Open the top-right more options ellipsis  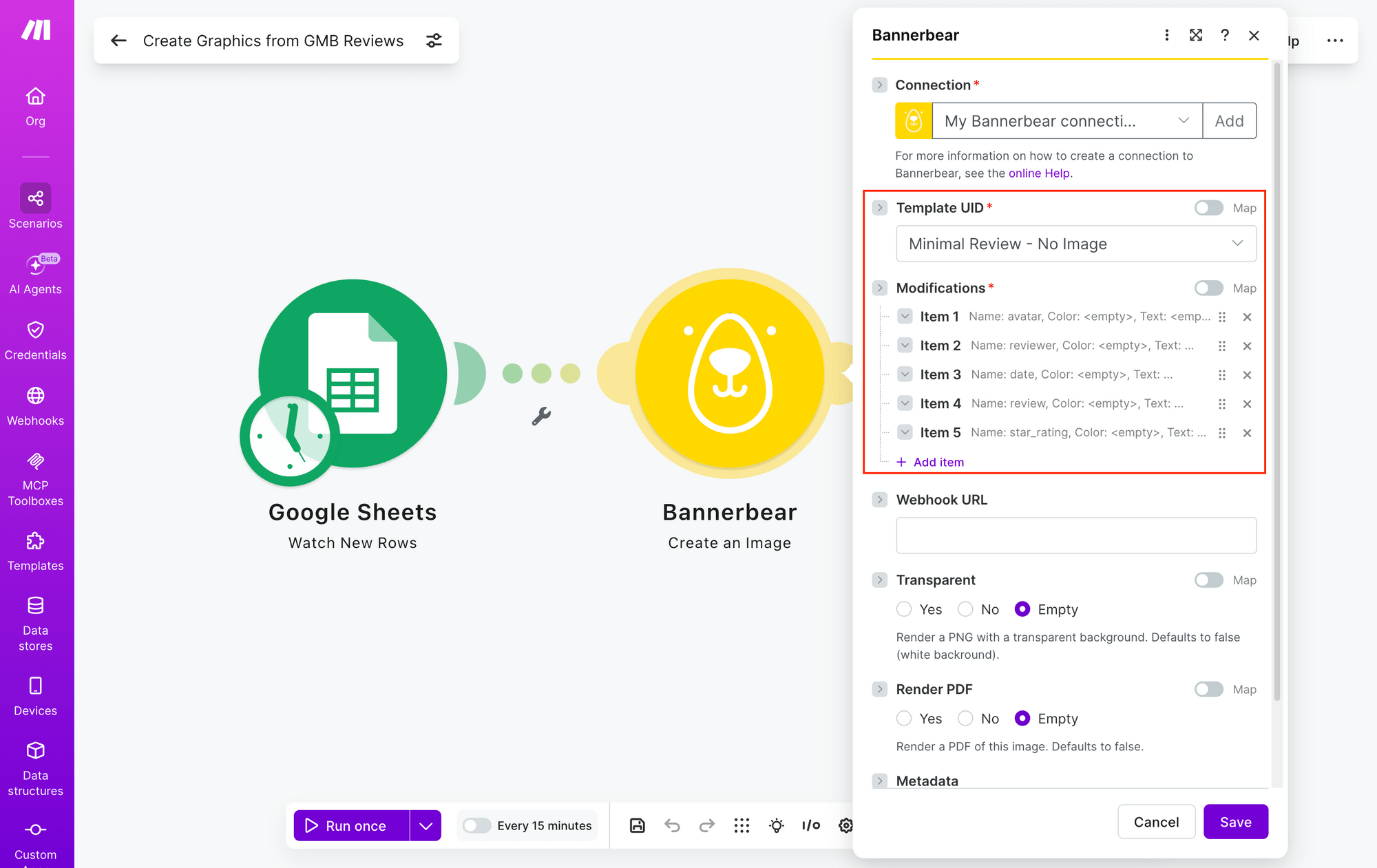[1335, 41]
